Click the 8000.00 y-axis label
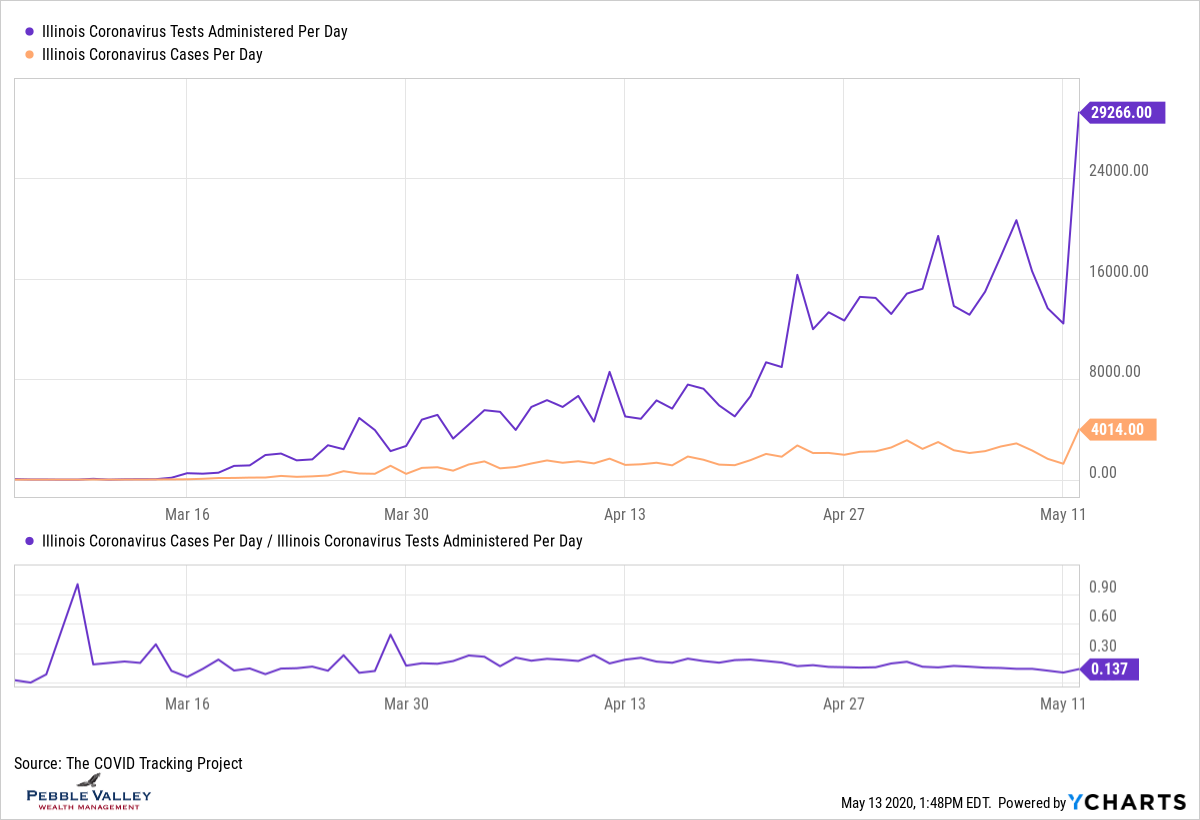1200x820 pixels. [x=1114, y=372]
